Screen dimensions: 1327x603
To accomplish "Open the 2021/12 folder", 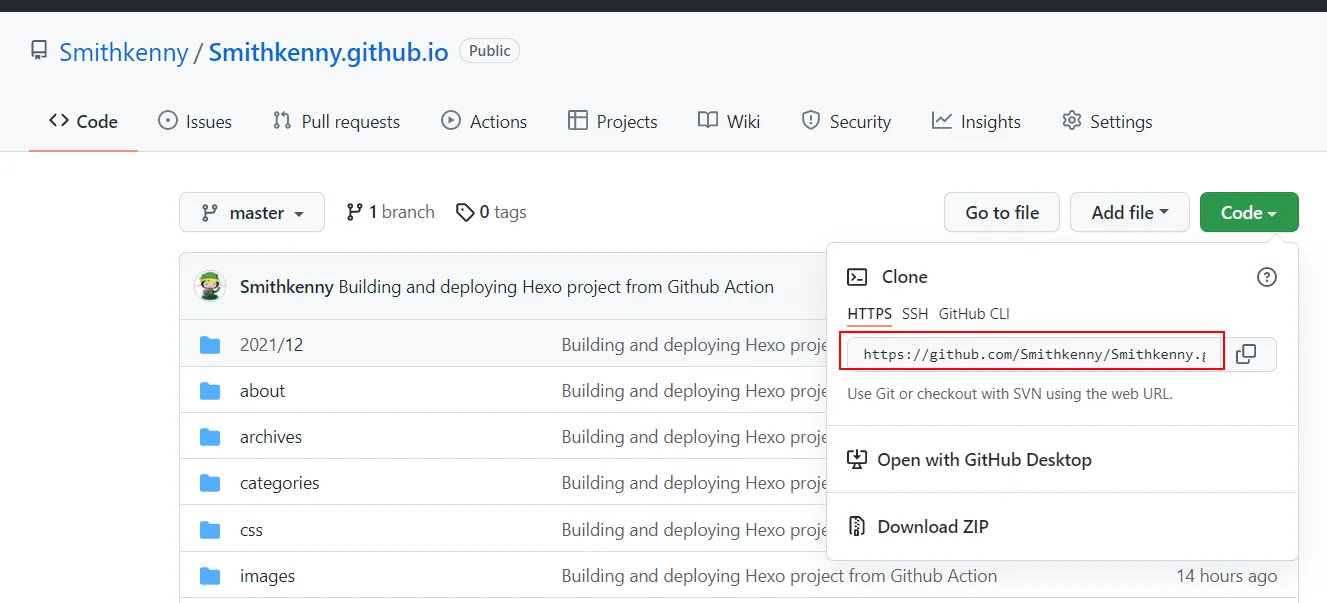I will click(x=271, y=344).
